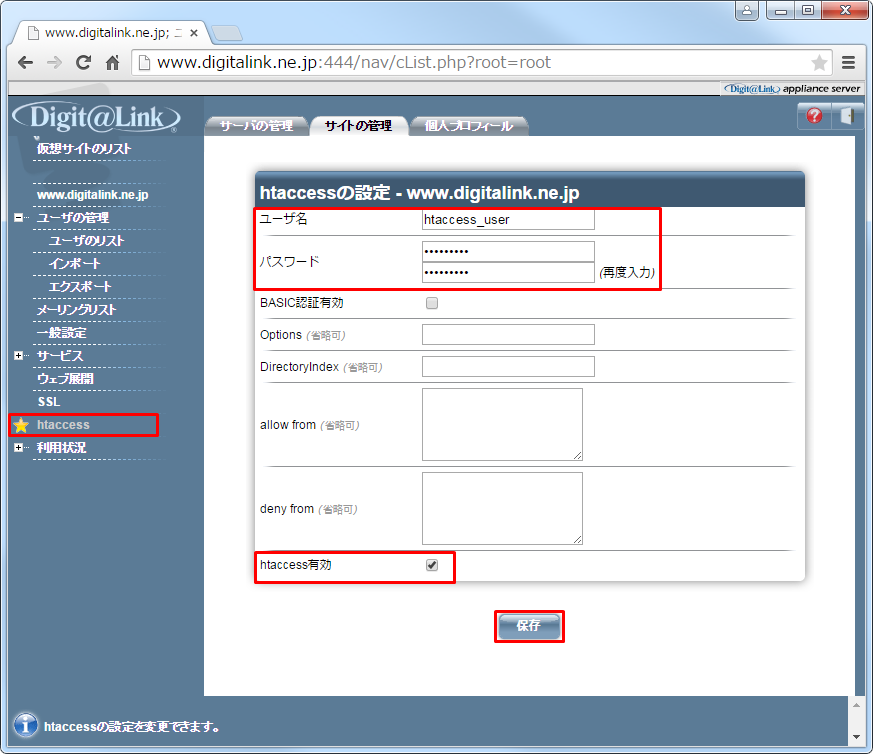Click the Chrome user profile icon
The width and height of the screenshot is (873, 754).
747,10
